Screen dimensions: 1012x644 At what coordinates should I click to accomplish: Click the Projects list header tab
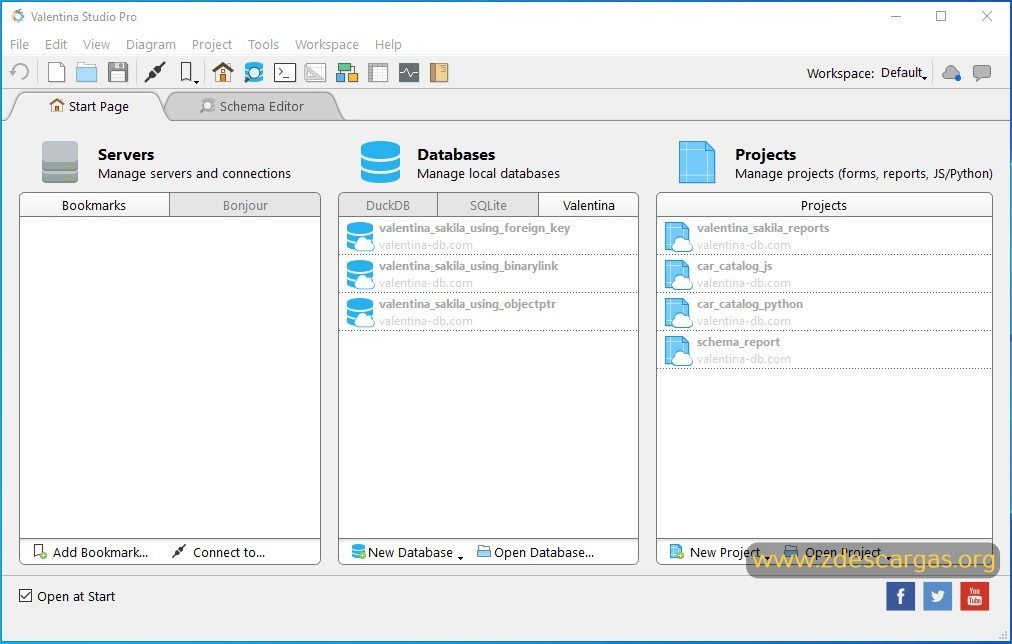tap(824, 205)
